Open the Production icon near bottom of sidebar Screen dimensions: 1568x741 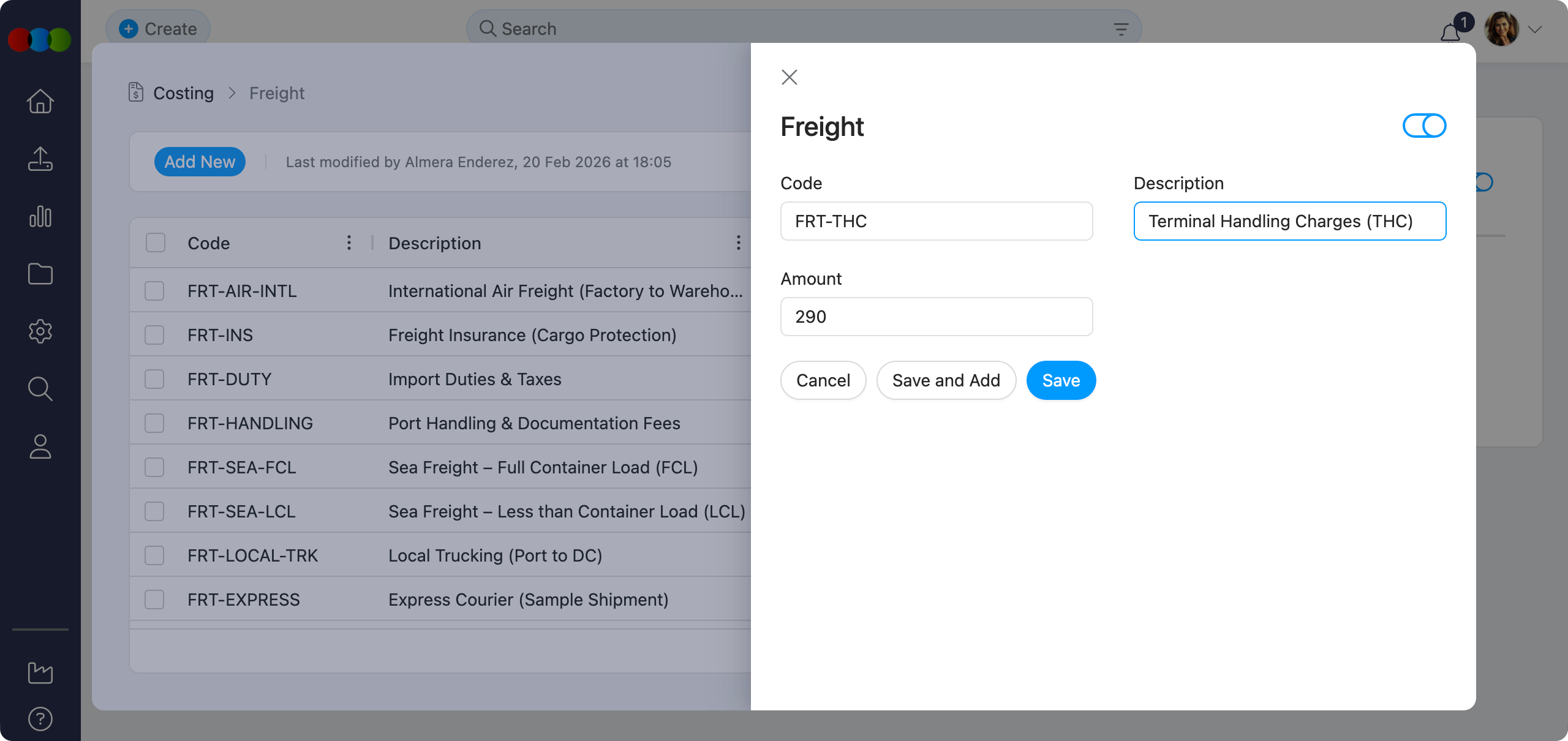(x=40, y=672)
